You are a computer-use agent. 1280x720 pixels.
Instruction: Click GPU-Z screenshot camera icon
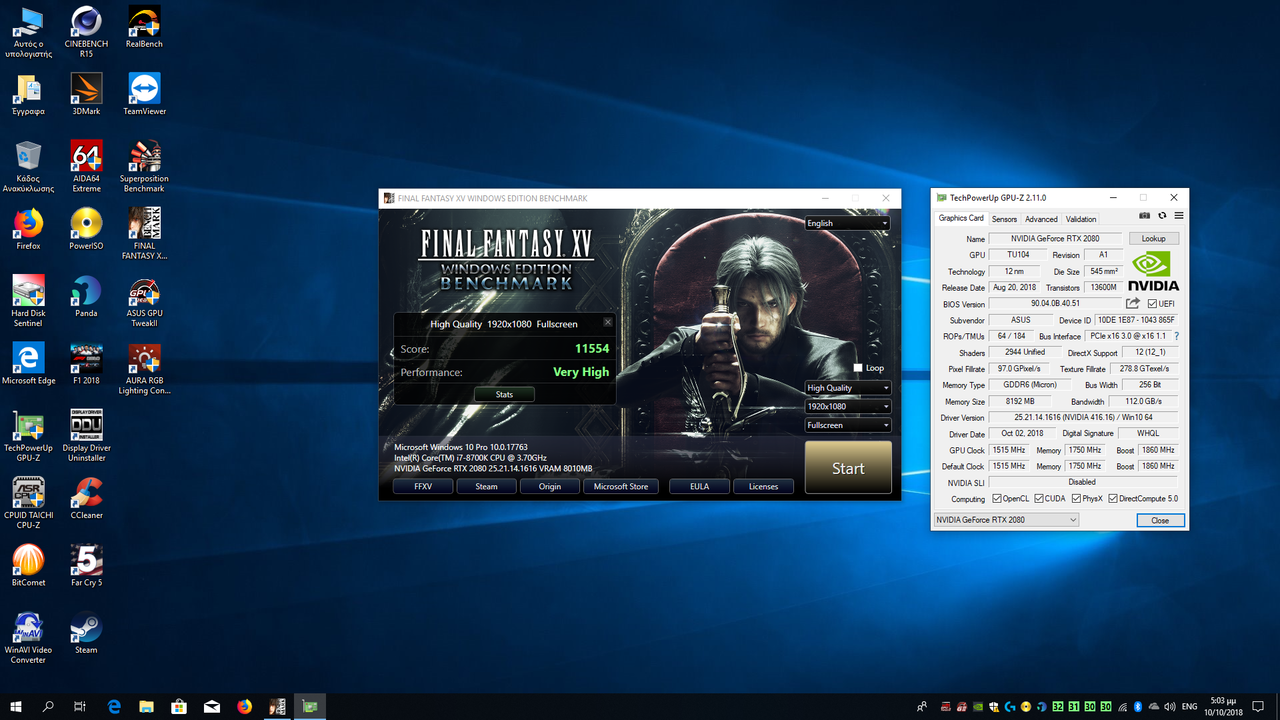pyautogui.click(x=1145, y=216)
